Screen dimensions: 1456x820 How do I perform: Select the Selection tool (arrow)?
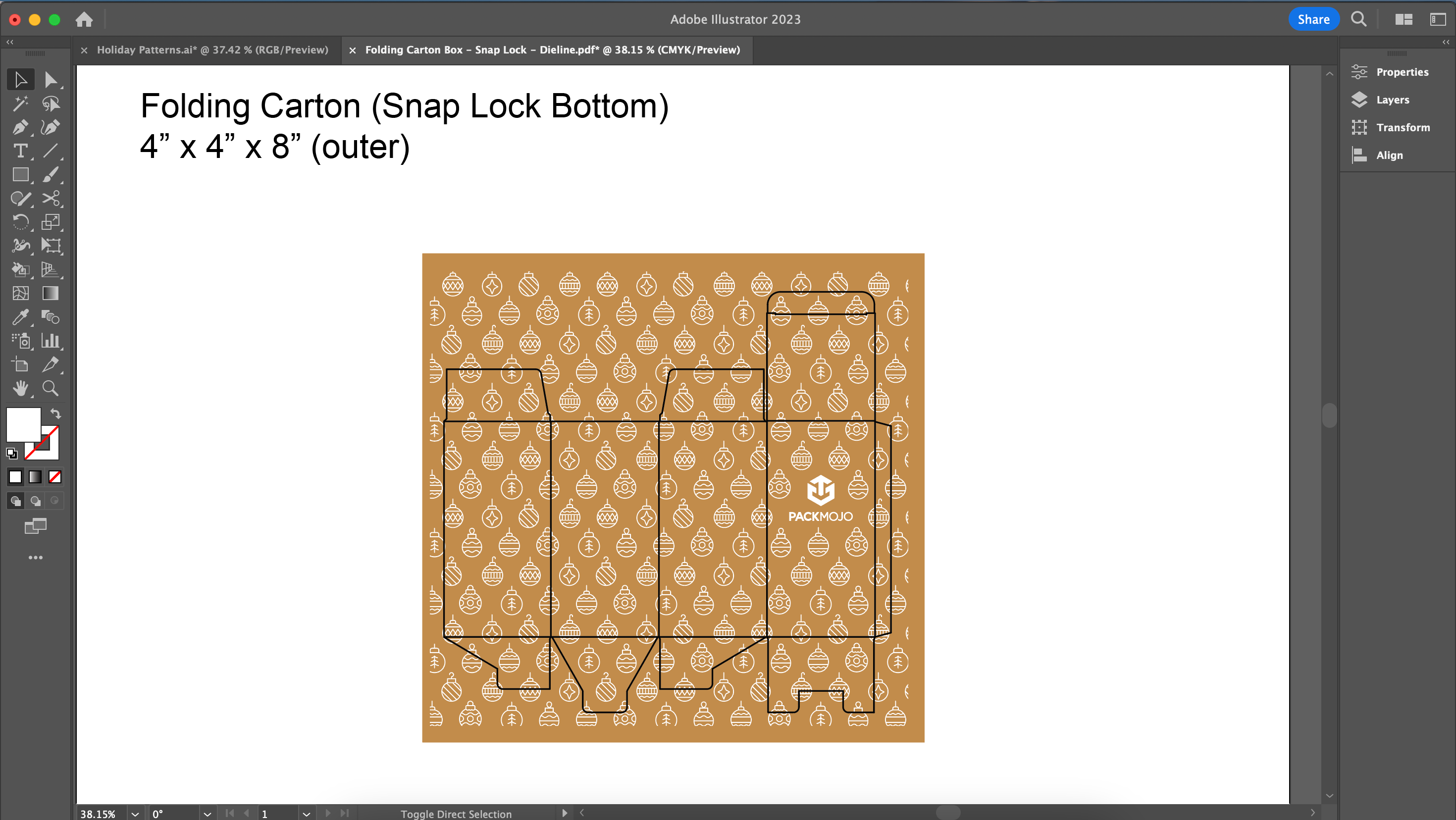(x=20, y=79)
